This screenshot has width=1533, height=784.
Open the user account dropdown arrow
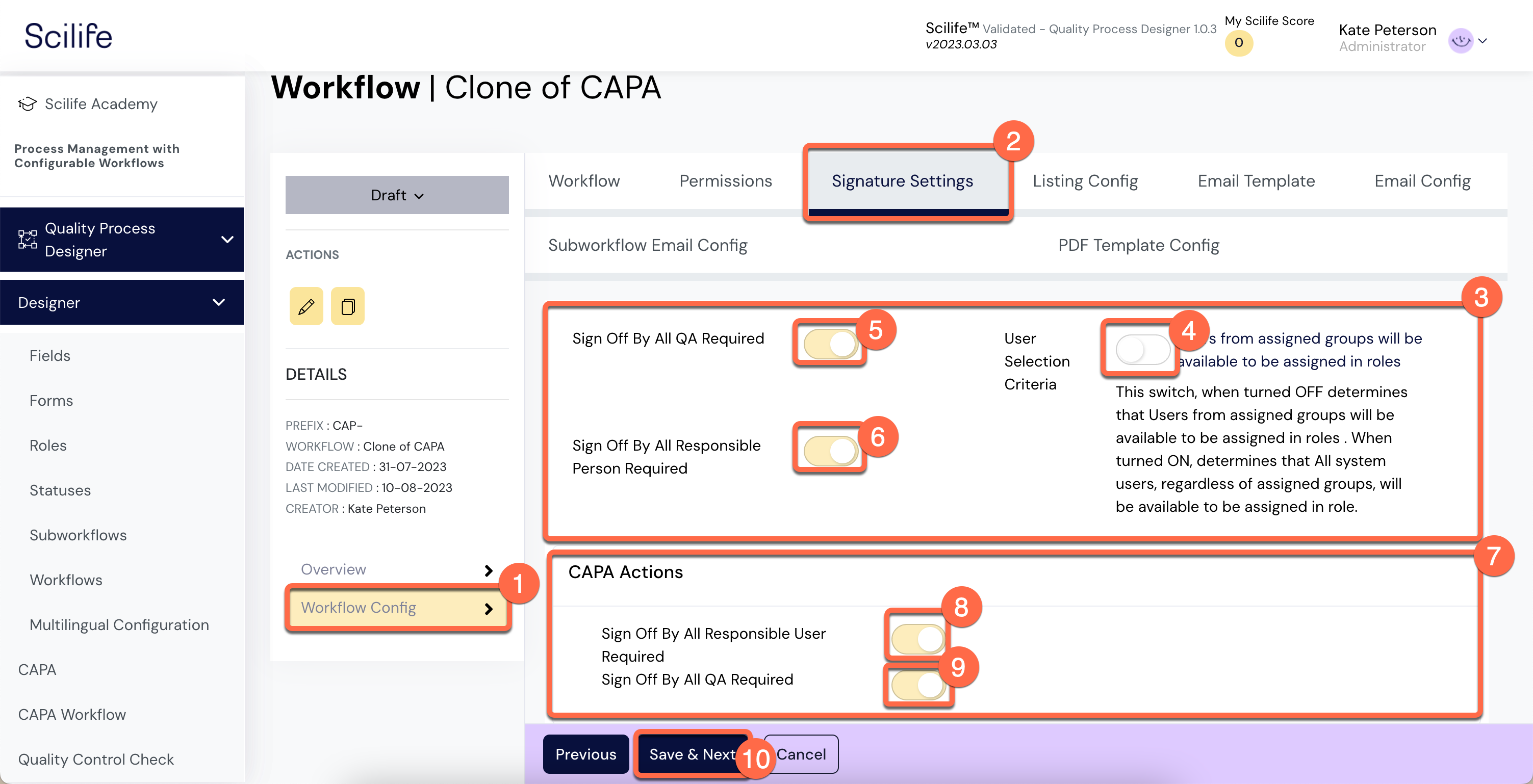pos(1483,41)
